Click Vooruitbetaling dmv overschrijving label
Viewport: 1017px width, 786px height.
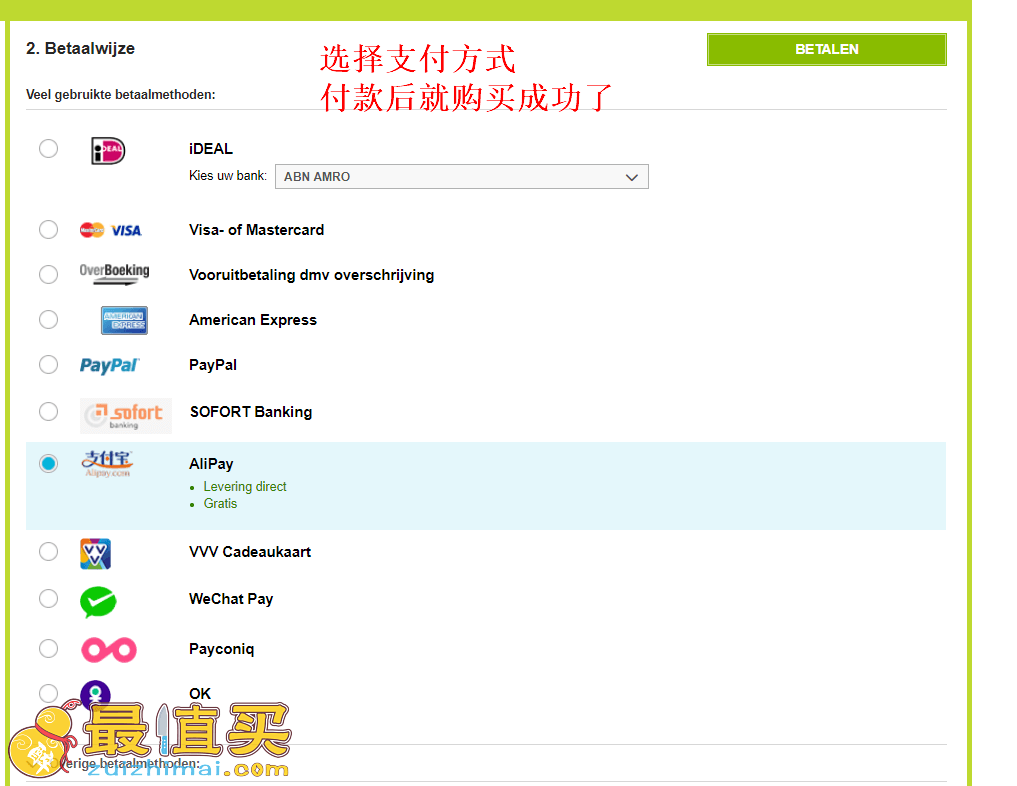(x=311, y=275)
